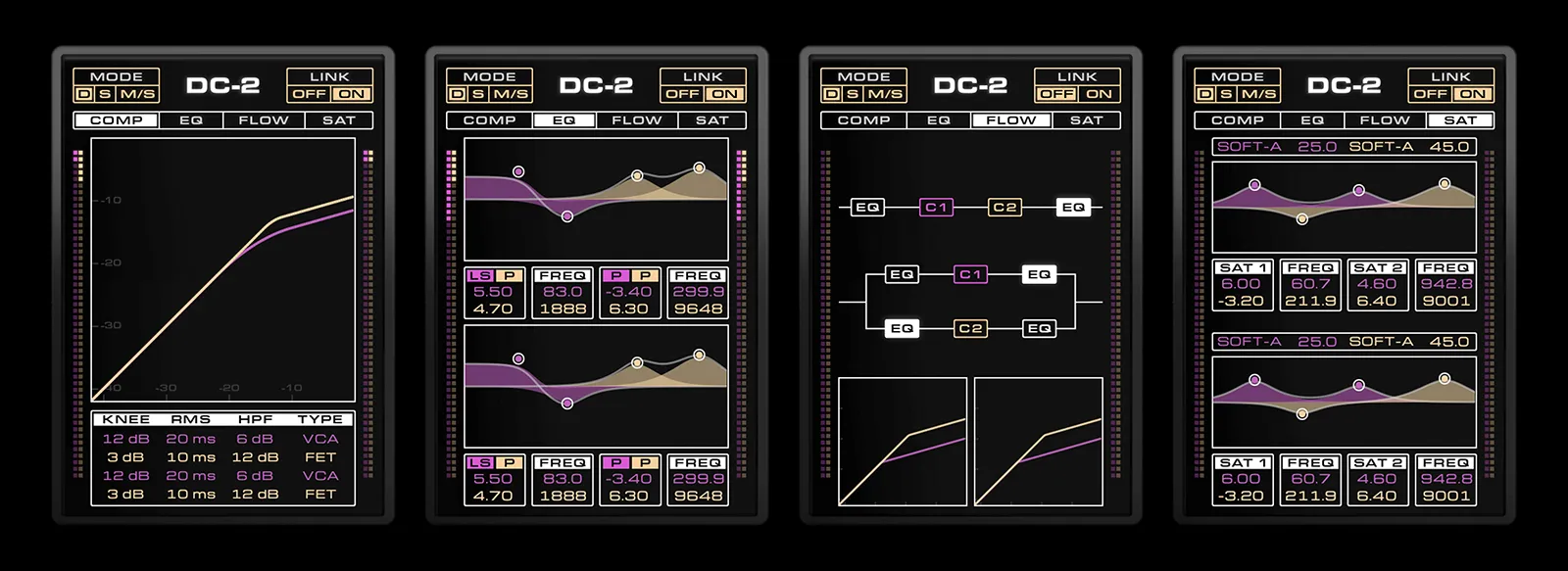Set LINK to OFF in the FLOW-view panel

pos(1056,94)
